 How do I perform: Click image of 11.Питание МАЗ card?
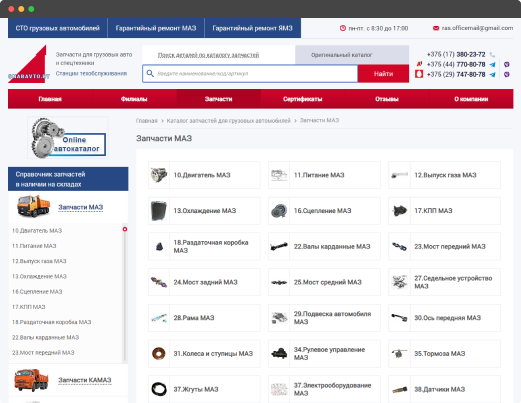(x=279, y=175)
